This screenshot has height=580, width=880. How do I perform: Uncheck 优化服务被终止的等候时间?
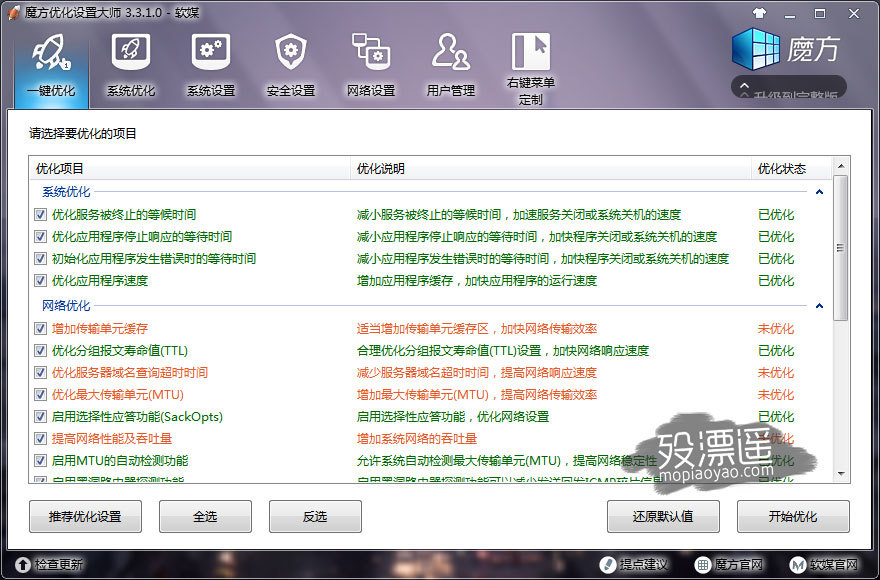40,214
